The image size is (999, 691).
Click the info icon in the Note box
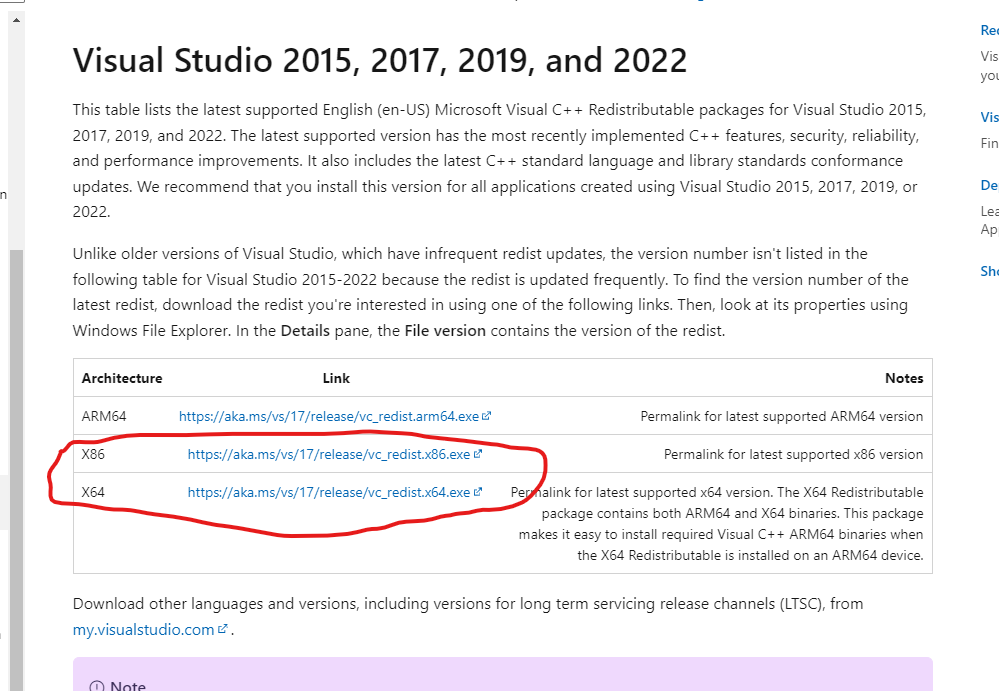(x=97, y=686)
